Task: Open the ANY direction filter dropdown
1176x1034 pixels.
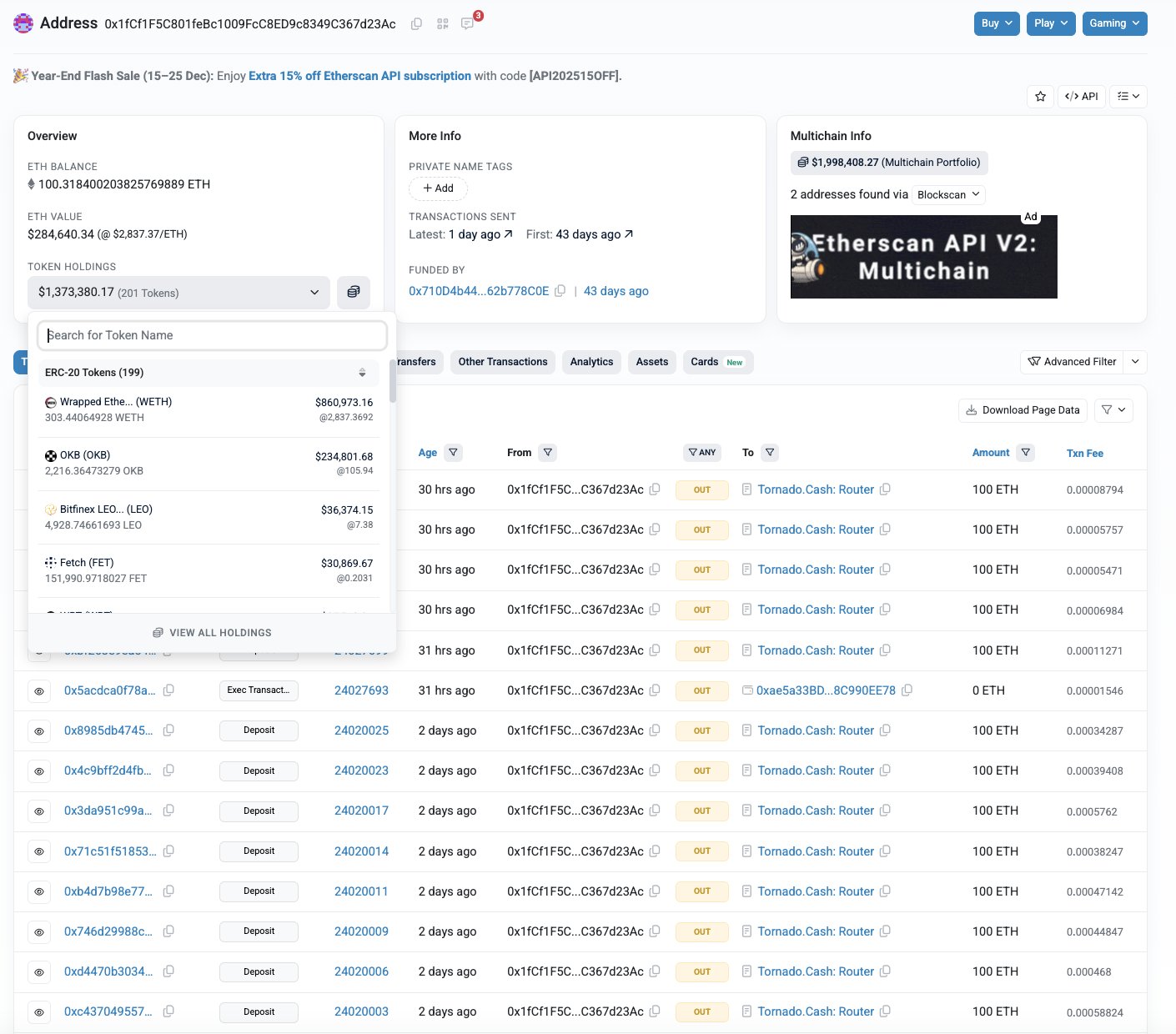Action: [x=701, y=452]
